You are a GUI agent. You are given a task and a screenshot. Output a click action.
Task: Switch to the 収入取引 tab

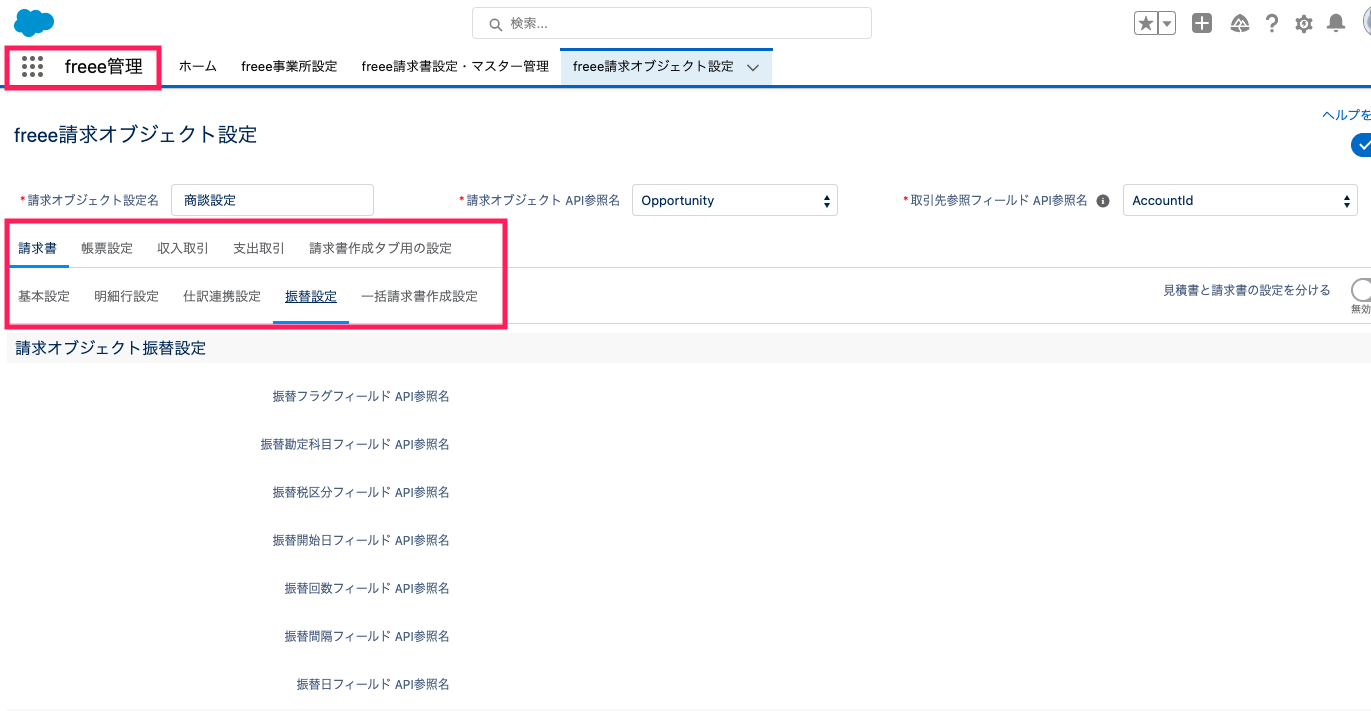tap(183, 248)
